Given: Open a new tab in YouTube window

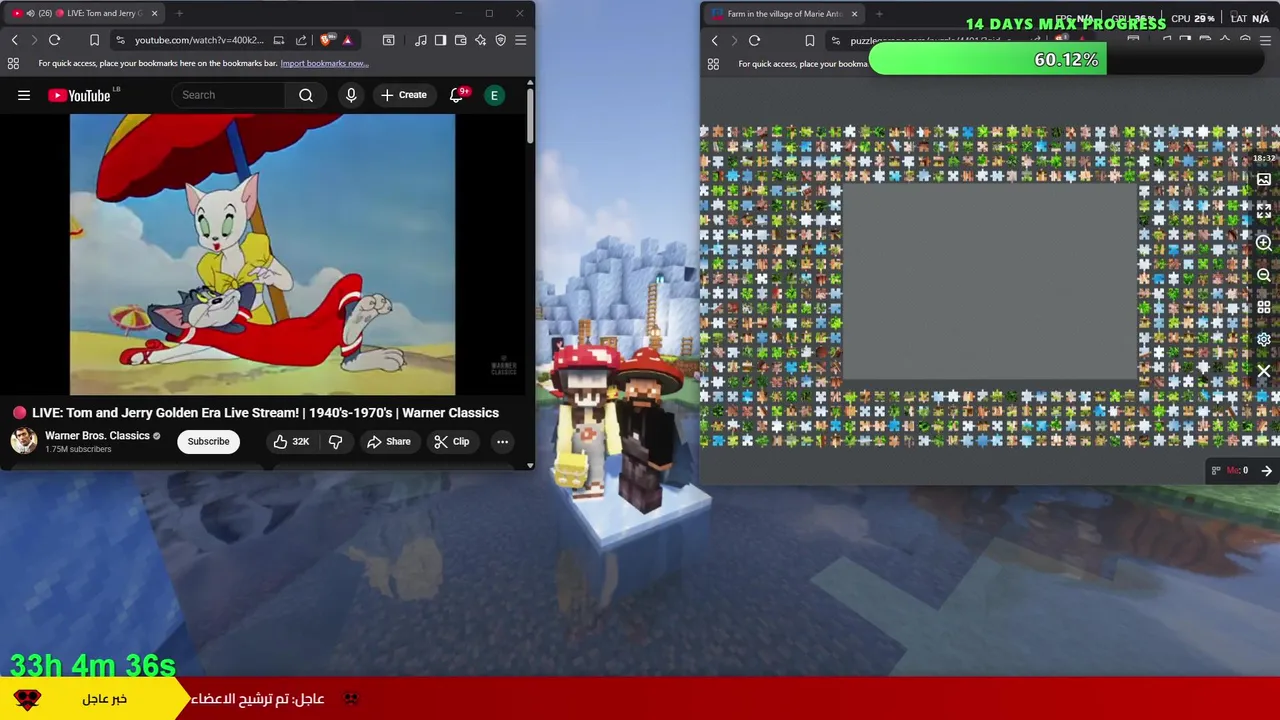Looking at the screenshot, I should click(179, 13).
